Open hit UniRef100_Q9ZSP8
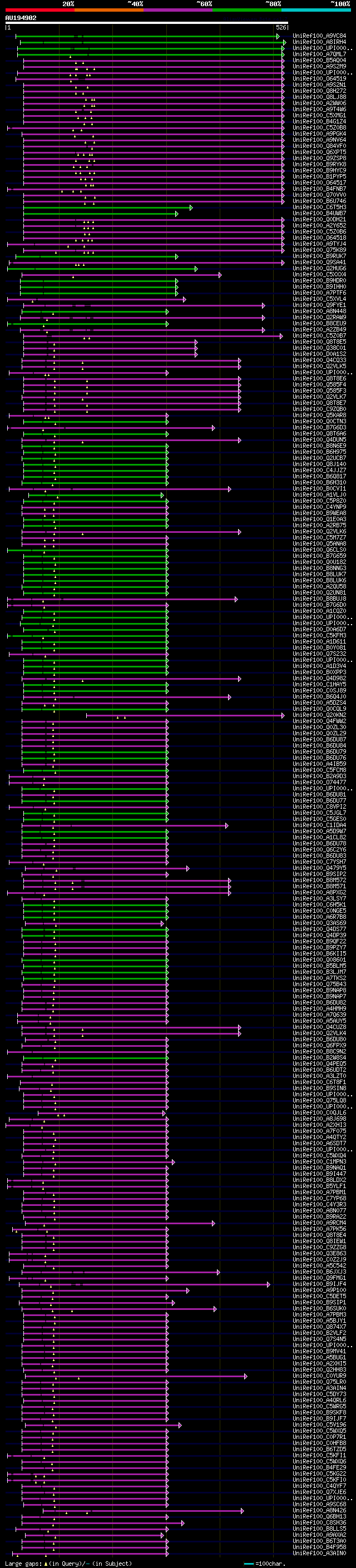356x1568 pixels. pos(319,159)
